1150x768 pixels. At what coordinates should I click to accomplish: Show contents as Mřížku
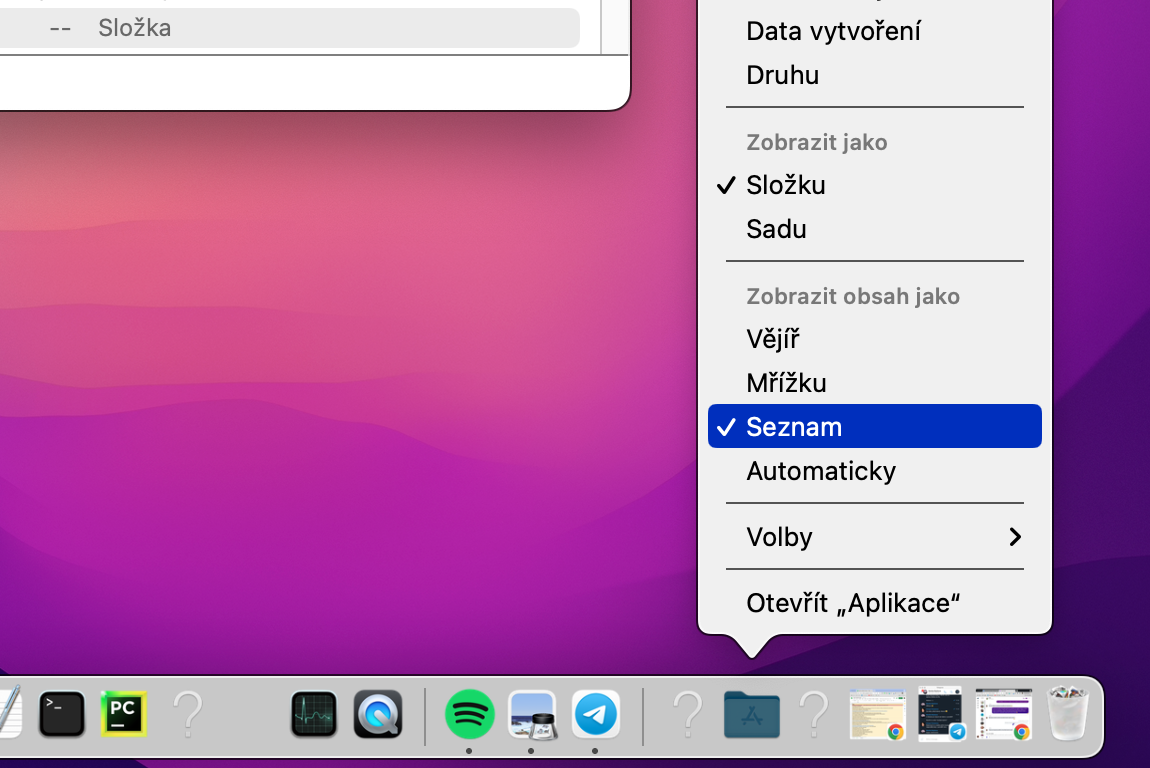(874, 383)
